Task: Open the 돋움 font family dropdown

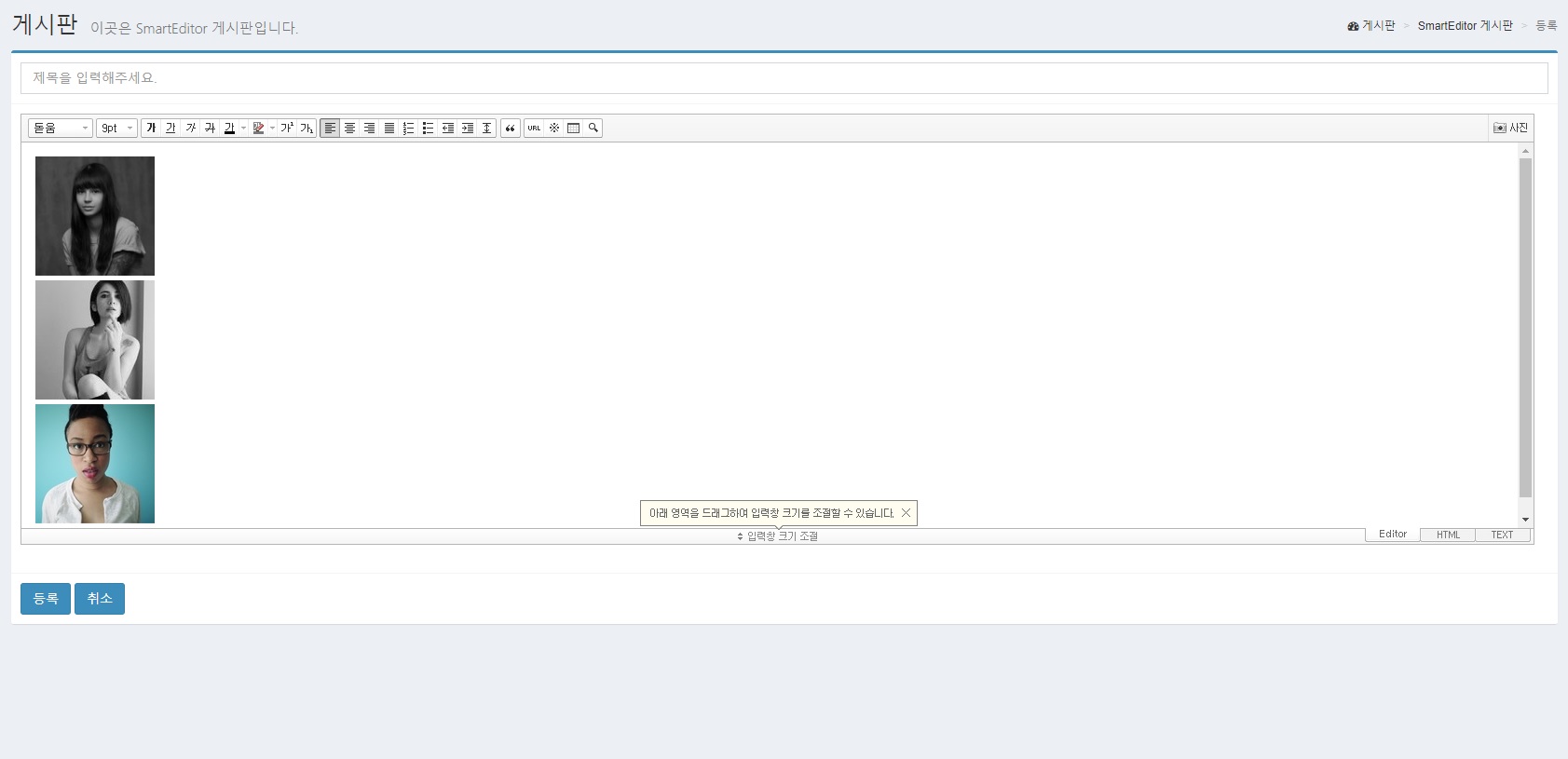Action: tap(61, 128)
